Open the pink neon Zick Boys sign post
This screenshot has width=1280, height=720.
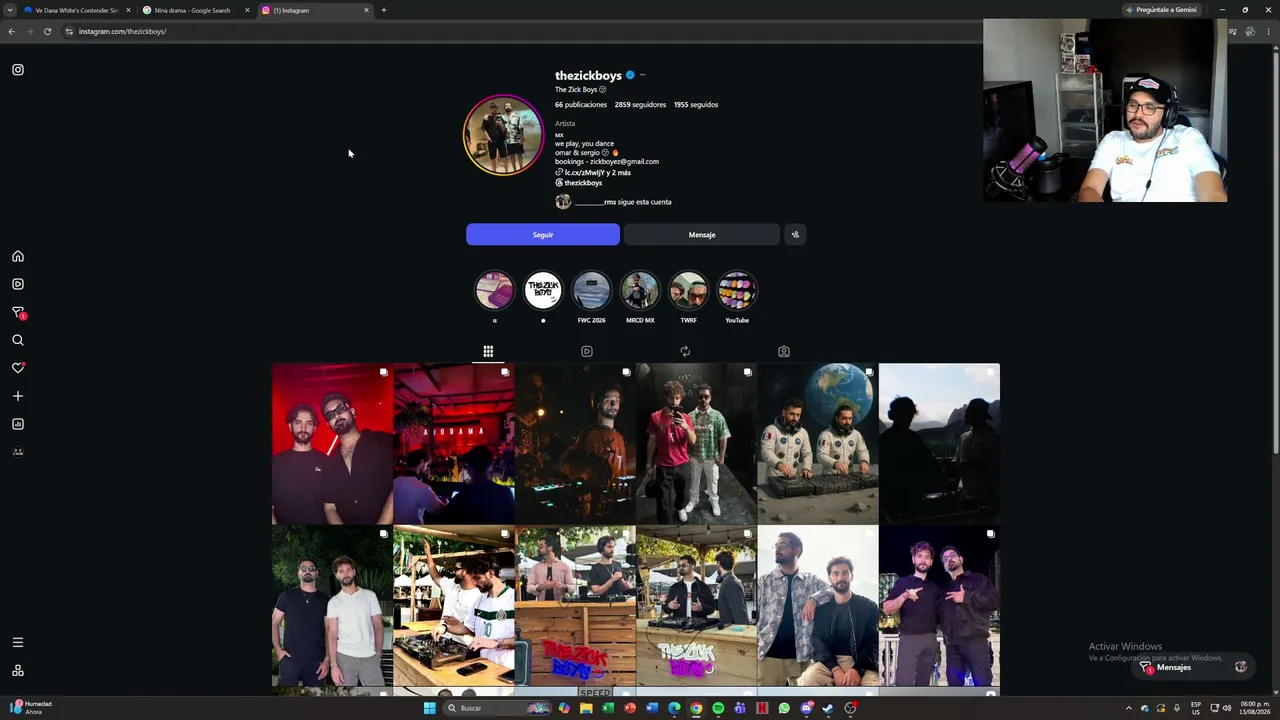point(696,606)
